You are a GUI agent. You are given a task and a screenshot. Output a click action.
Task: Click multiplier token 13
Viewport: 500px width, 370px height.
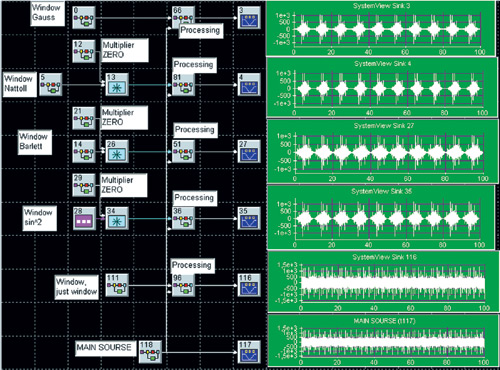(117, 84)
